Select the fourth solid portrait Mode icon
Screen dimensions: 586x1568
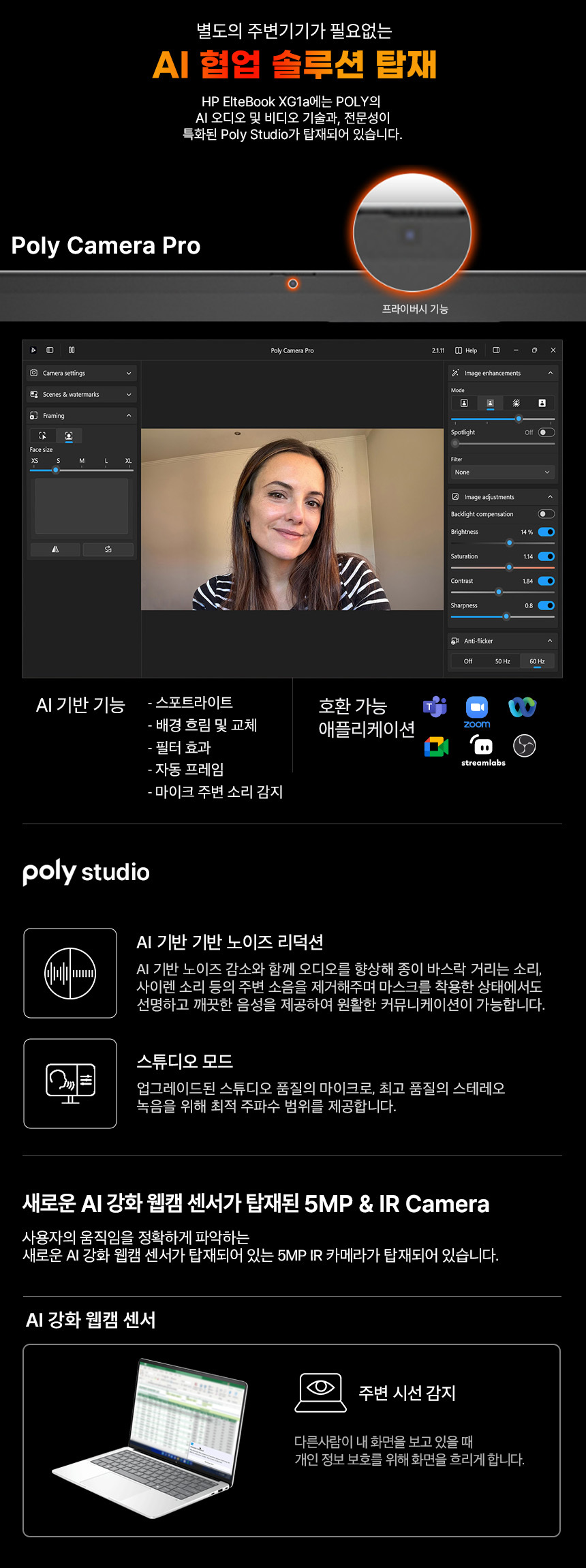tap(542, 403)
